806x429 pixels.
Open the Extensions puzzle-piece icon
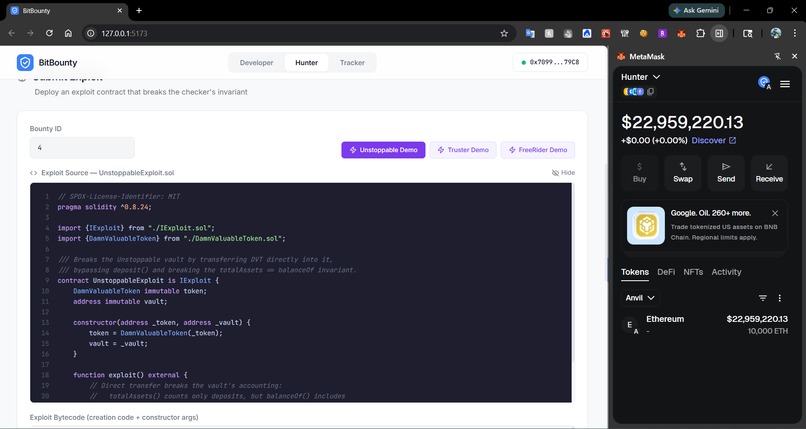pyautogui.click(x=700, y=33)
